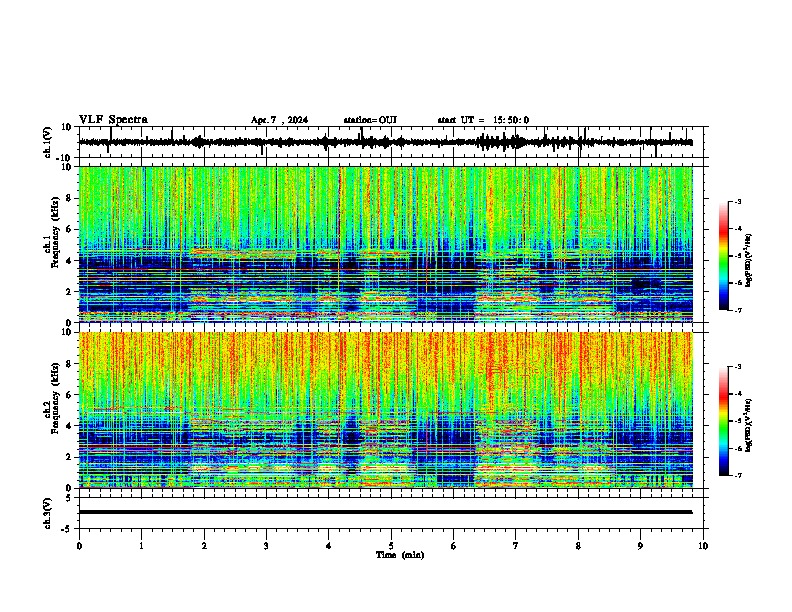Image resolution: width=792 pixels, height=612 pixels.
Task: Click the "VLF Spectra" title text
Action: pos(113,120)
